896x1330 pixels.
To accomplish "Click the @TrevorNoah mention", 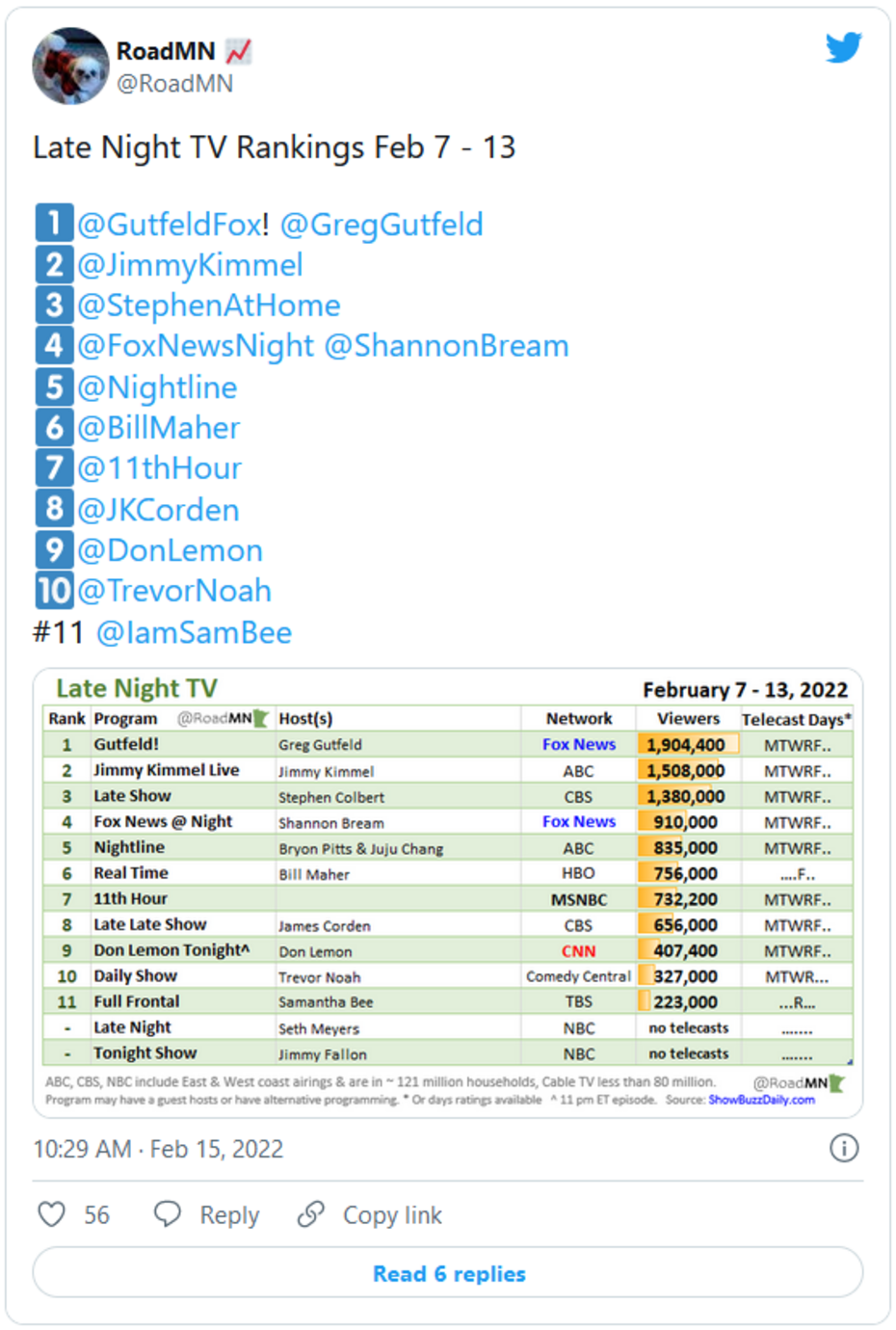I will [174, 591].
